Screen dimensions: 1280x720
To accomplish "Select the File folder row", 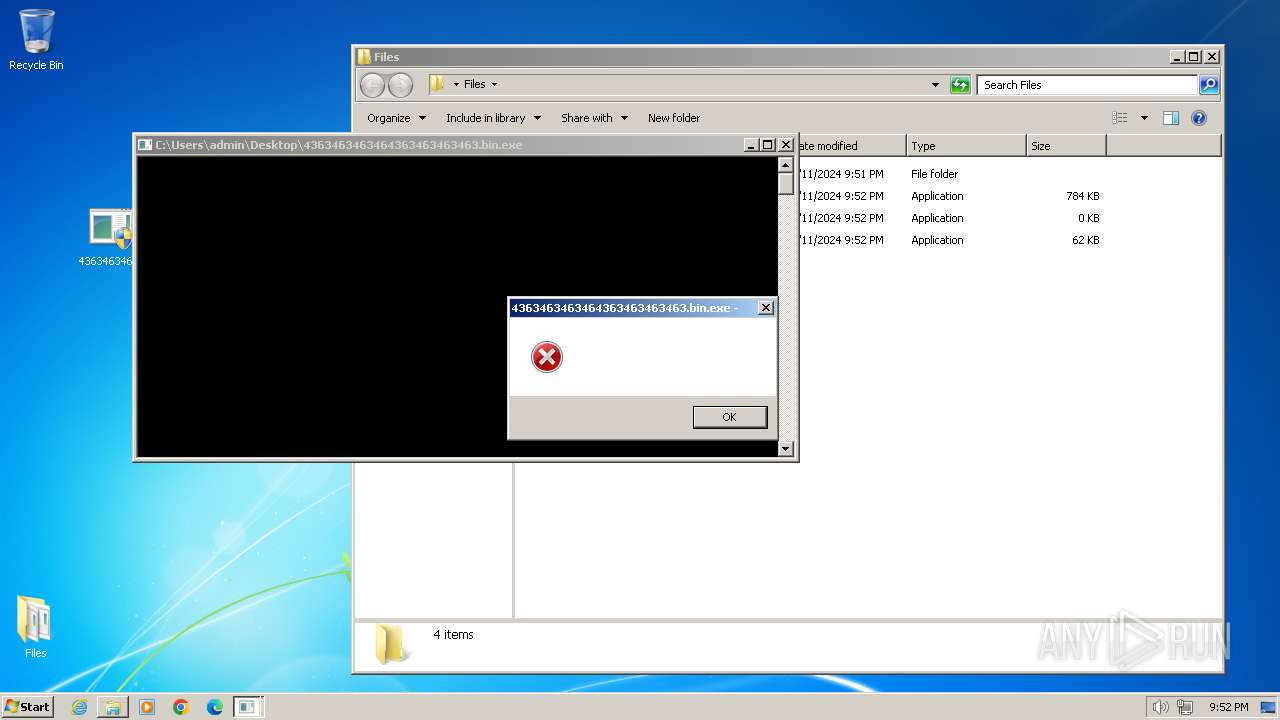I will (950, 174).
